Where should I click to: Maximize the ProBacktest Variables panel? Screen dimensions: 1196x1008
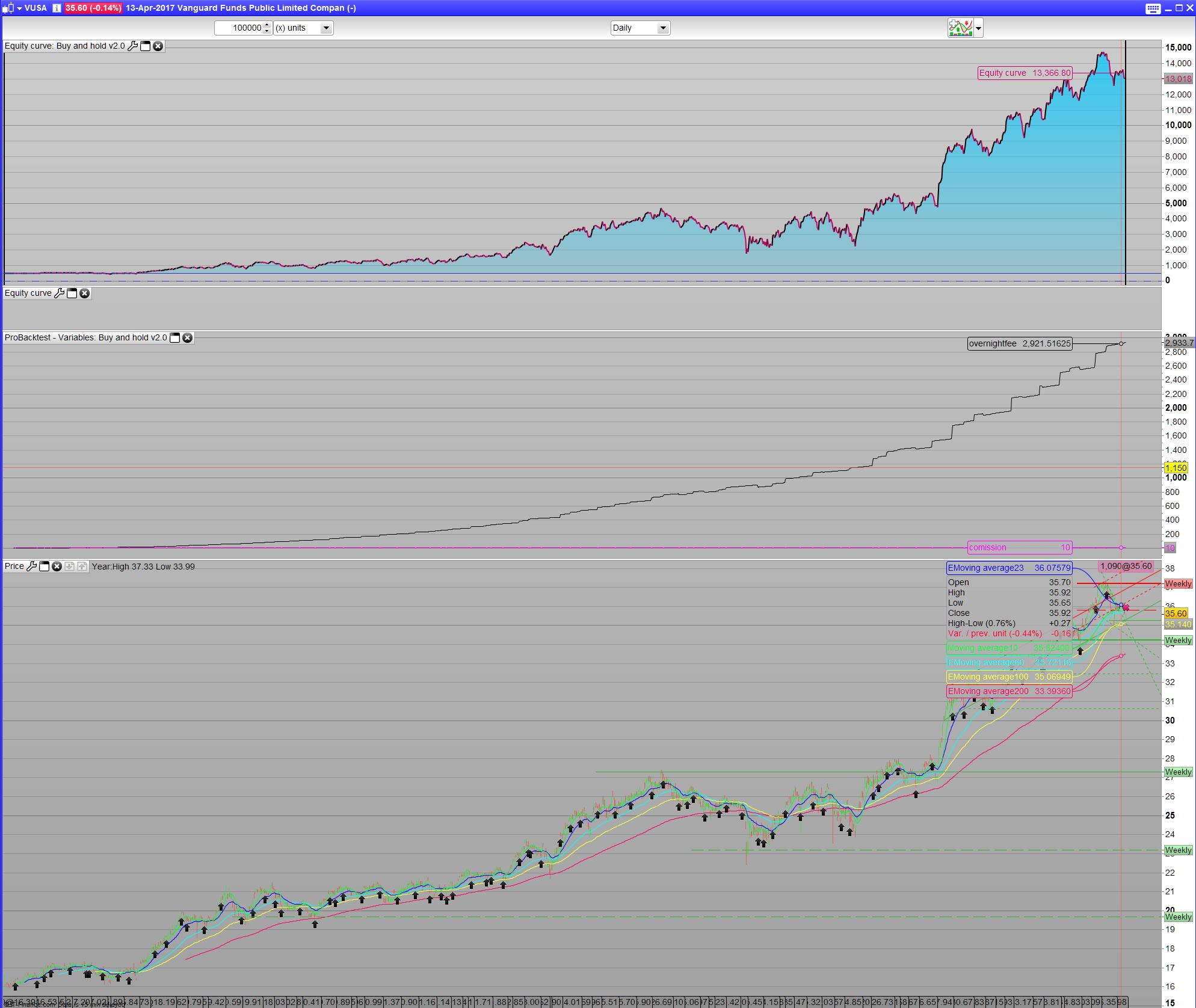[174, 338]
